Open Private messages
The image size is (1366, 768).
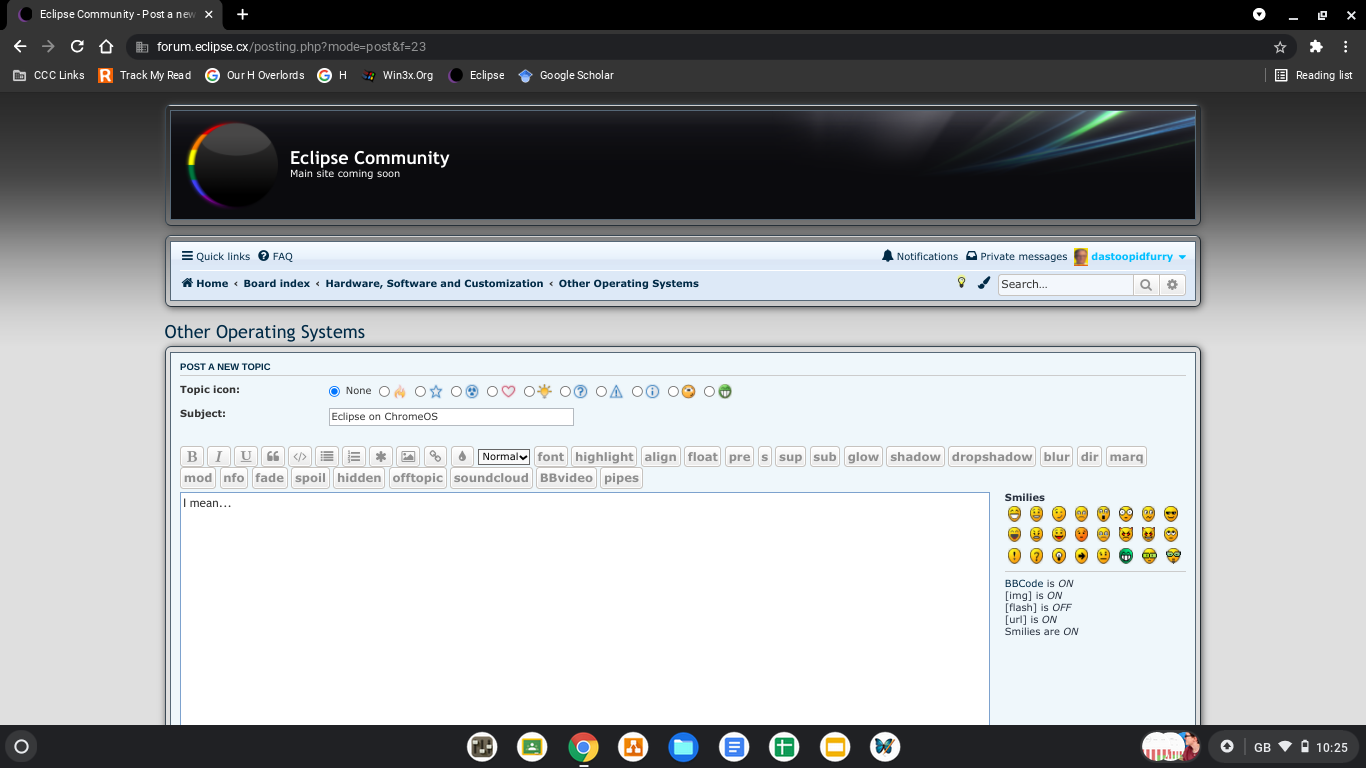1016,257
